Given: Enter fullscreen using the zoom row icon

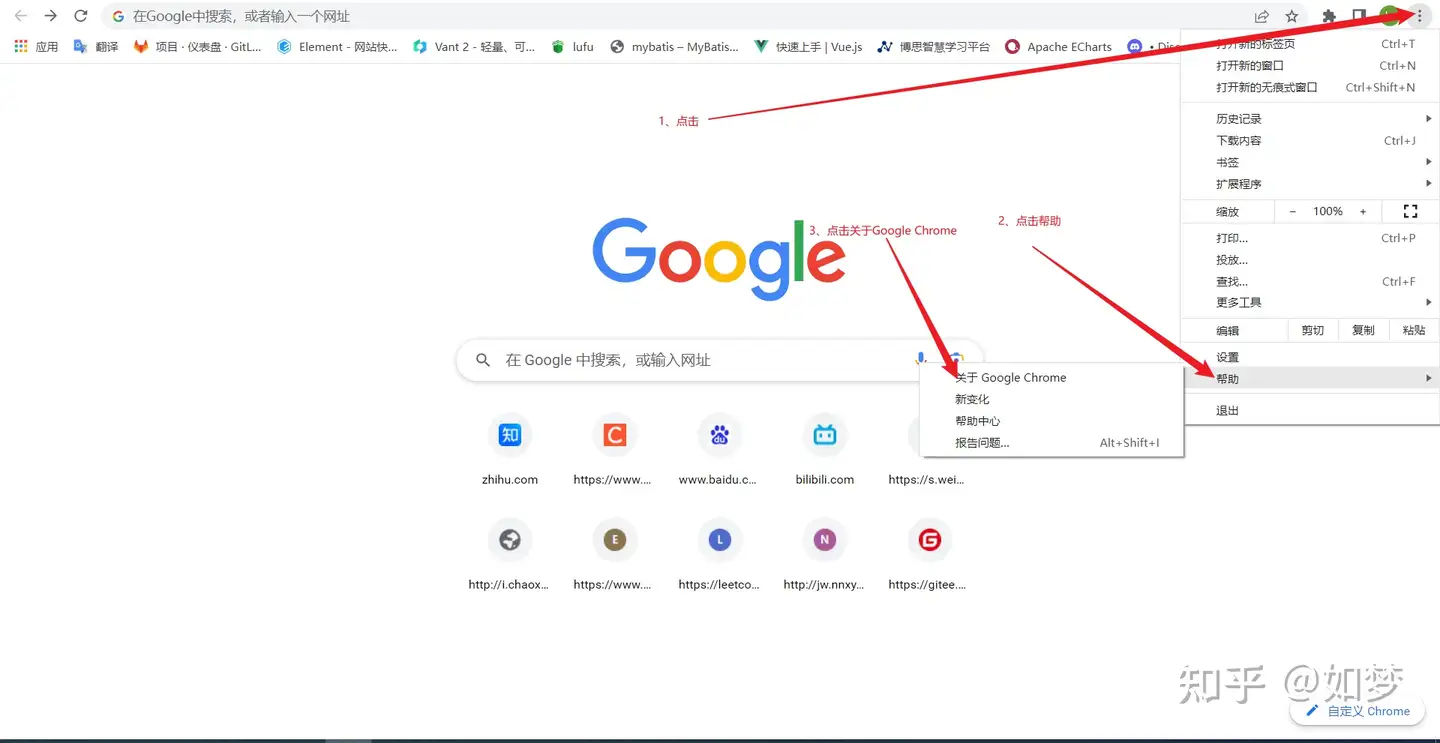Looking at the screenshot, I should (1410, 211).
